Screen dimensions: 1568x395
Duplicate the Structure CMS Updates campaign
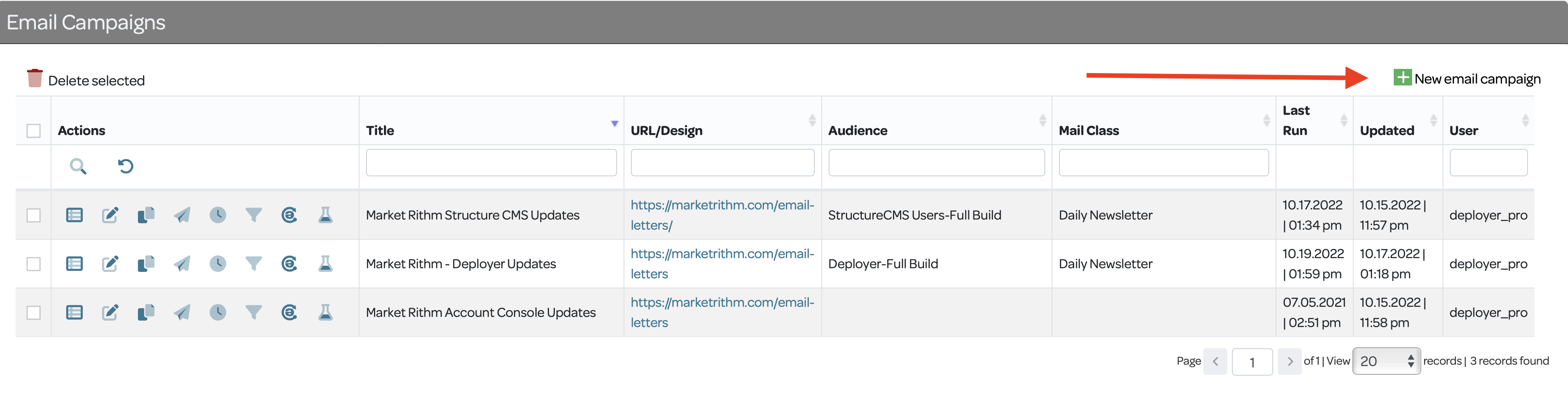pos(146,215)
